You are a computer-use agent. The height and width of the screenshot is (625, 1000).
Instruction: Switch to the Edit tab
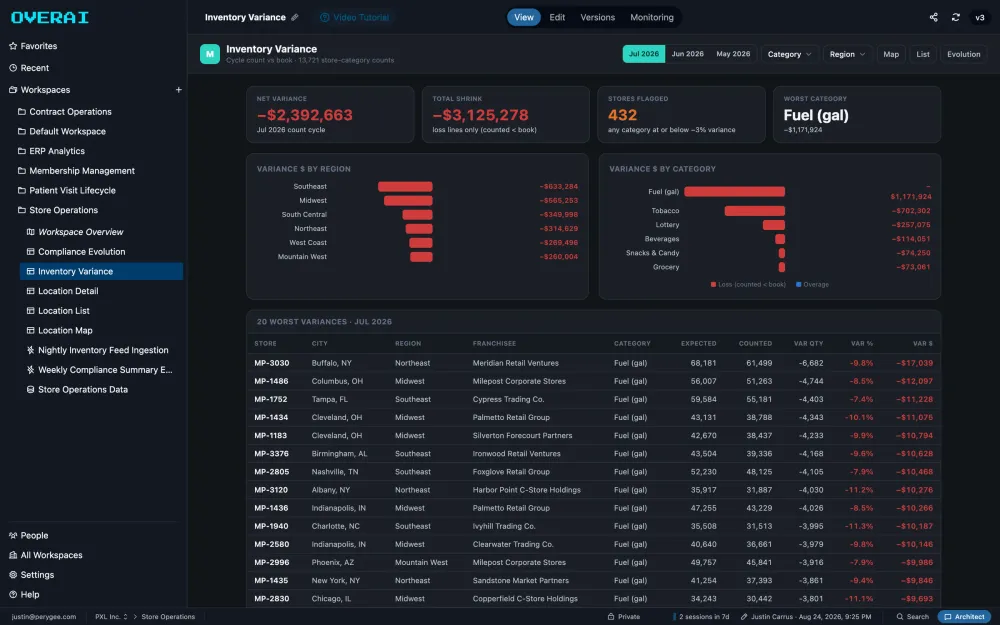557,17
